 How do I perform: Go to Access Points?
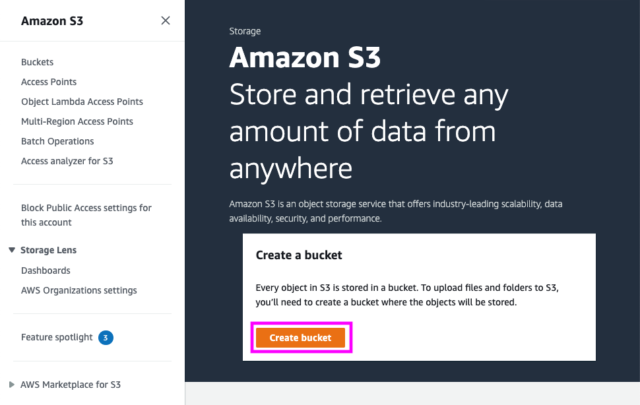click(49, 82)
